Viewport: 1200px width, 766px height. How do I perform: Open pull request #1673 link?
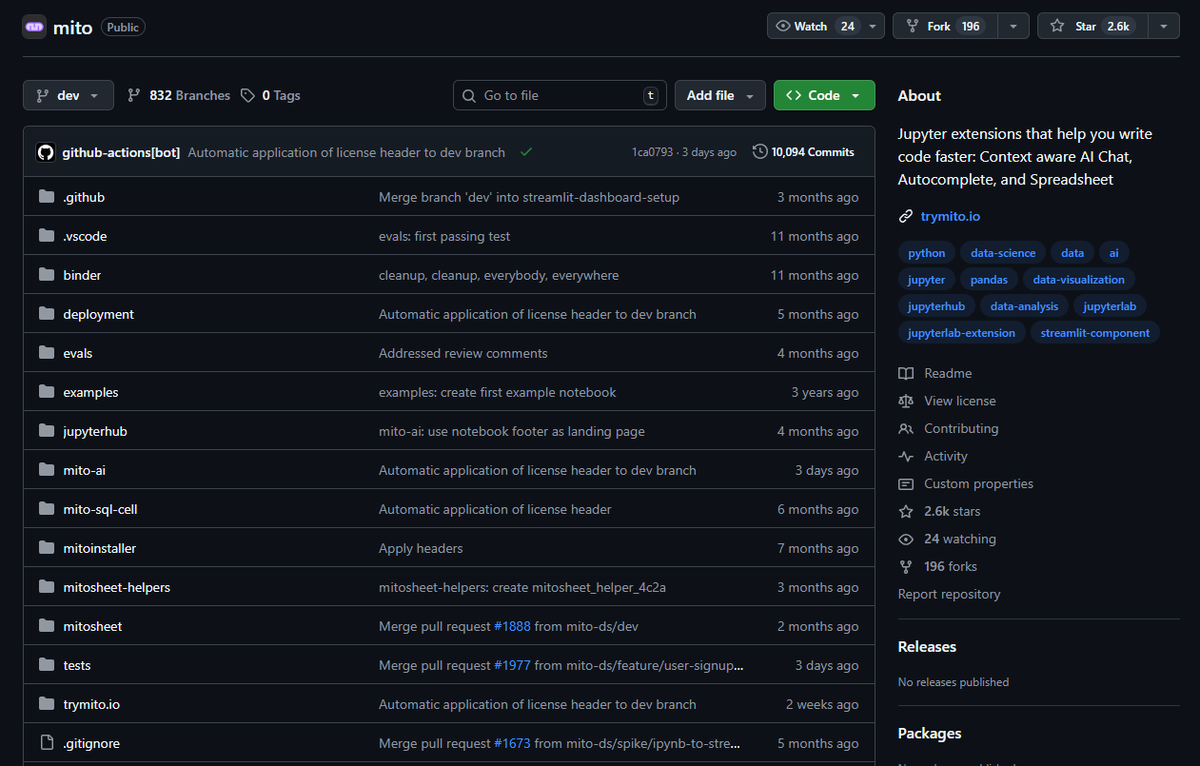512,743
